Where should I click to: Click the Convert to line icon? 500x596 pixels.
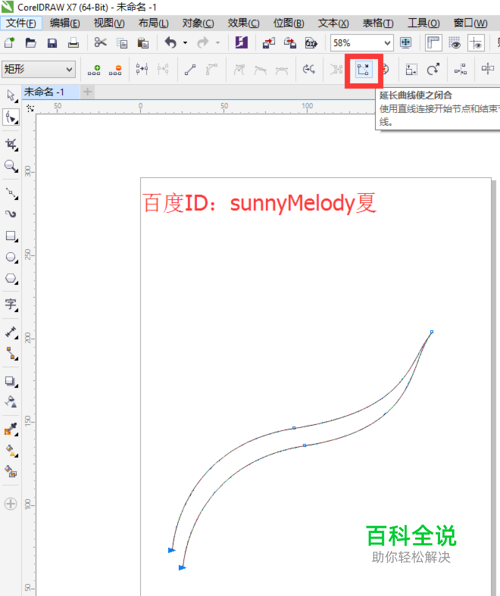(190, 70)
